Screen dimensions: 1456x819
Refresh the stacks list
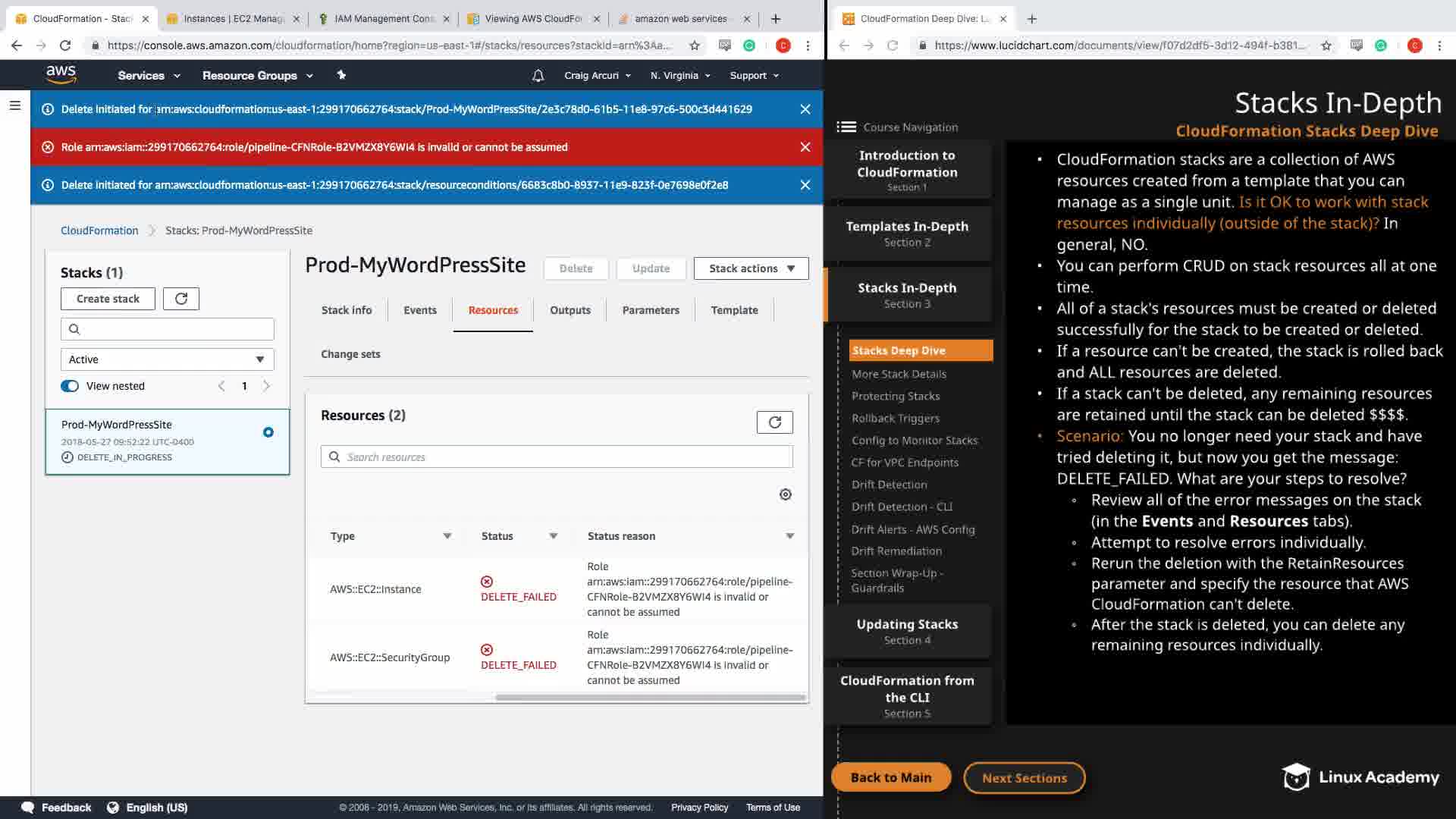point(181,299)
